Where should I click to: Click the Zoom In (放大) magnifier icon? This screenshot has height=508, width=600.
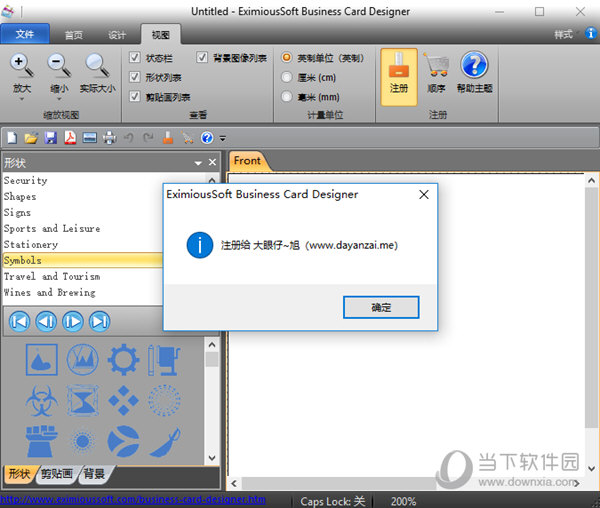tap(21, 66)
